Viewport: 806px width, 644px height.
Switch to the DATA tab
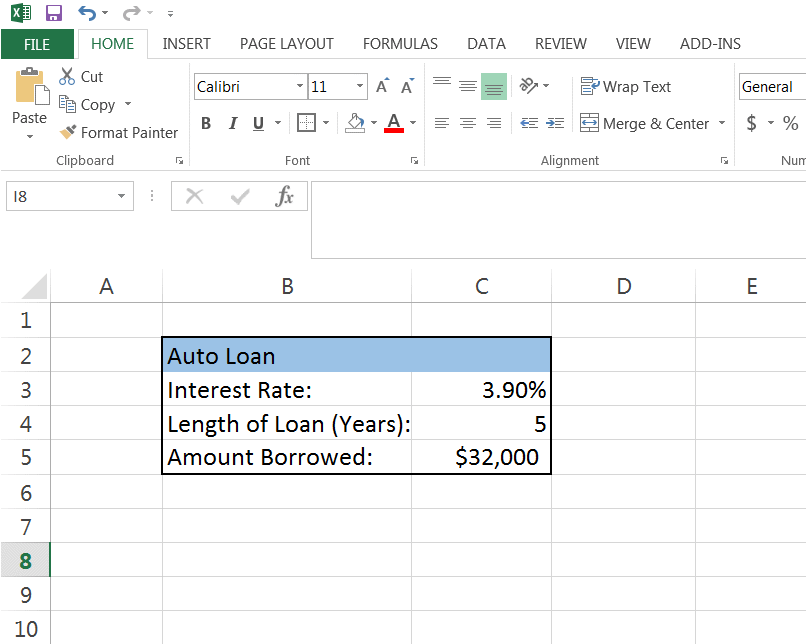point(486,44)
